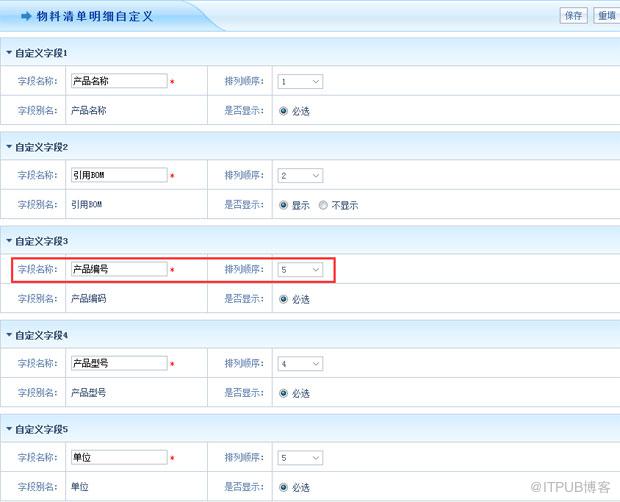620x502 pixels.
Task: Click the 自定义字段2 header text
Action: point(41,147)
